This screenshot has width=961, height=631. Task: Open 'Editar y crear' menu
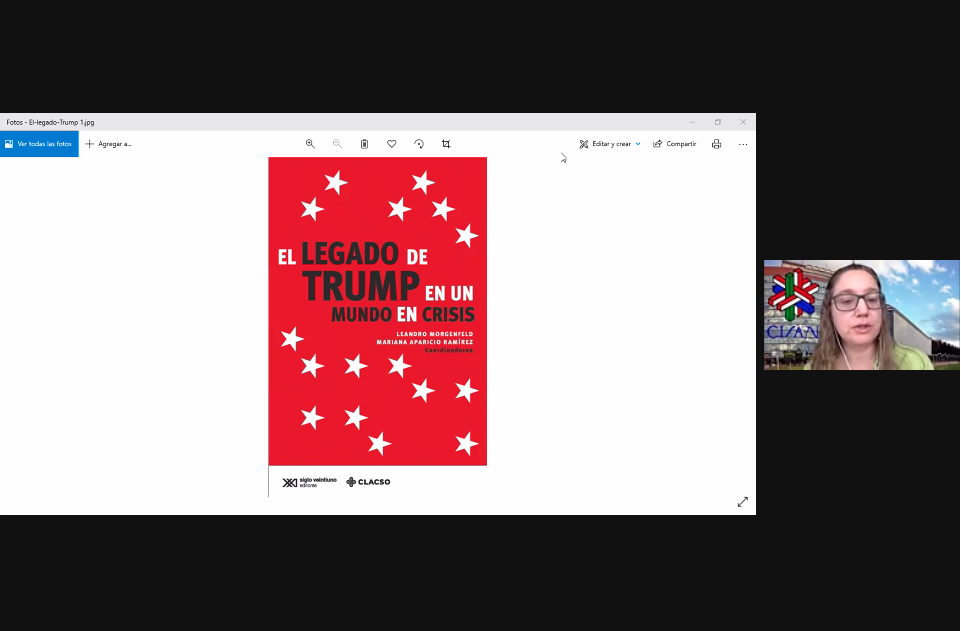pos(610,144)
